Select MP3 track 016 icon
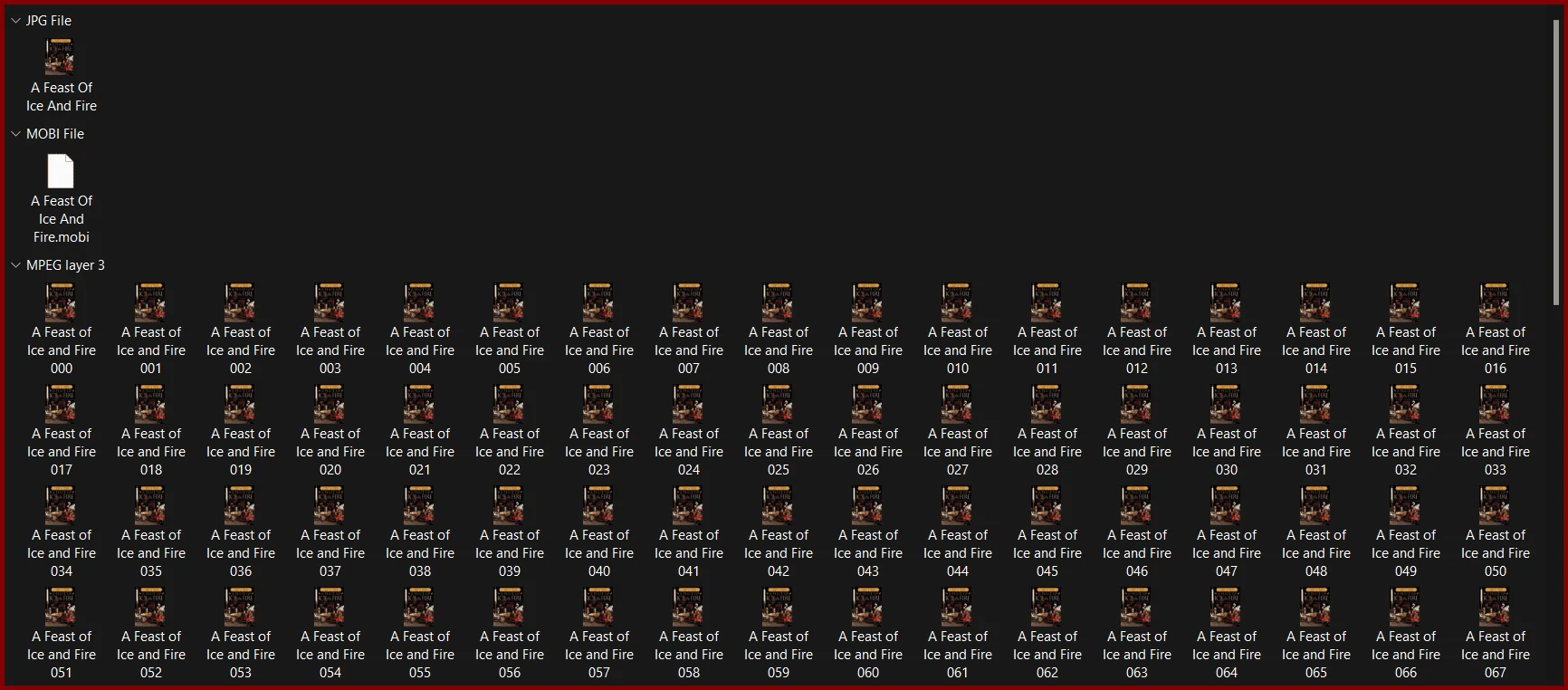Image resolution: width=1568 pixels, height=690 pixels. click(1495, 302)
